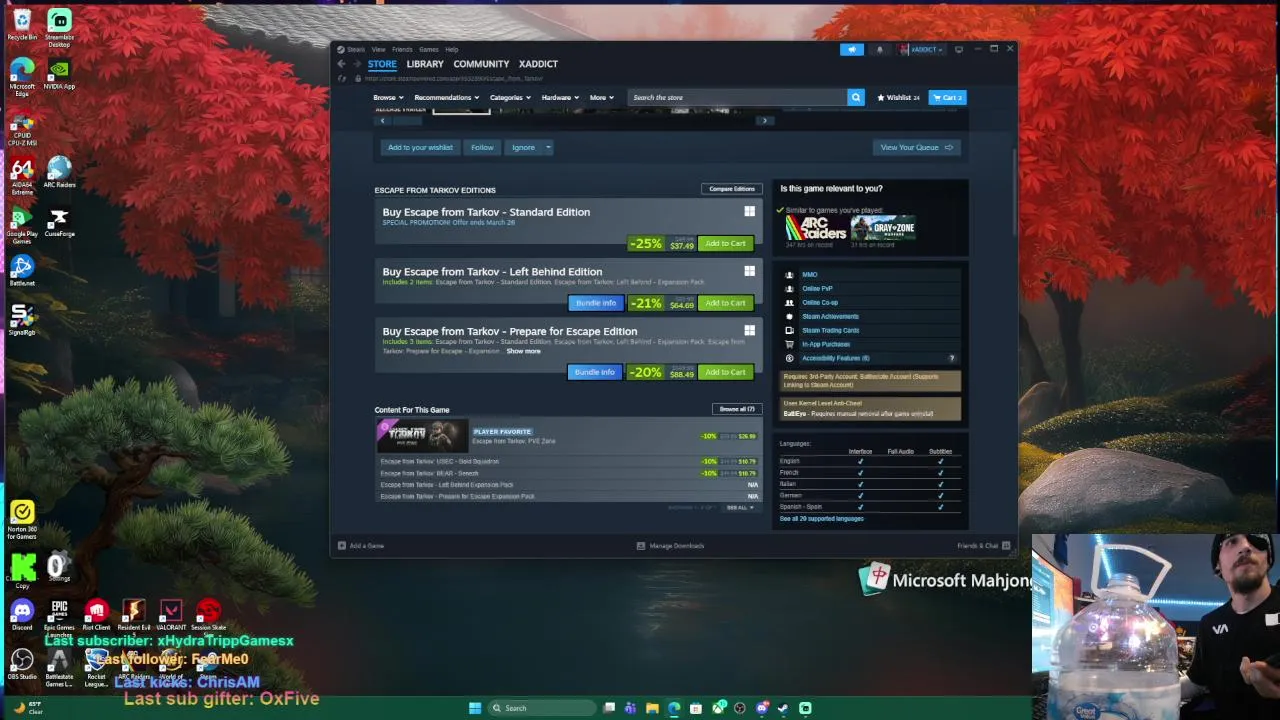Image resolution: width=1280 pixels, height=720 pixels.
Task: Open the XADDICT account dropdown
Action: point(921,49)
